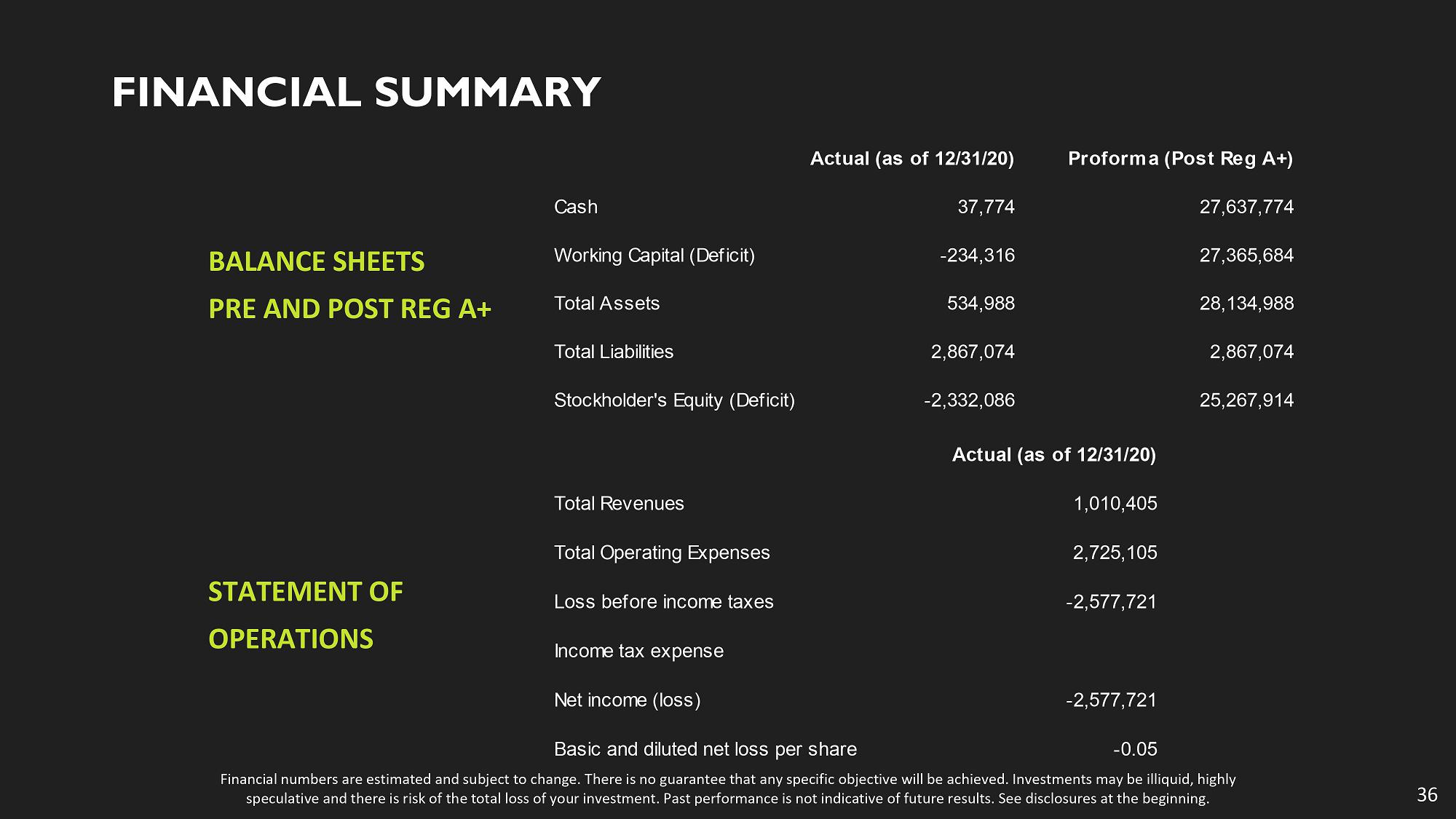
Task: Click the Total Assets row label
Action: pos(606,304)
